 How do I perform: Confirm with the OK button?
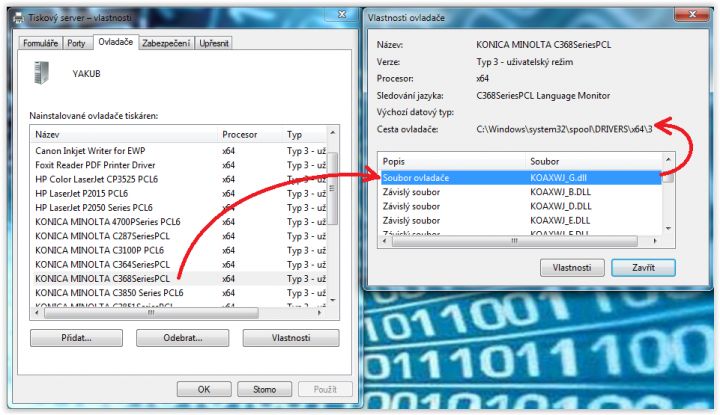click(x=204, y=389)
